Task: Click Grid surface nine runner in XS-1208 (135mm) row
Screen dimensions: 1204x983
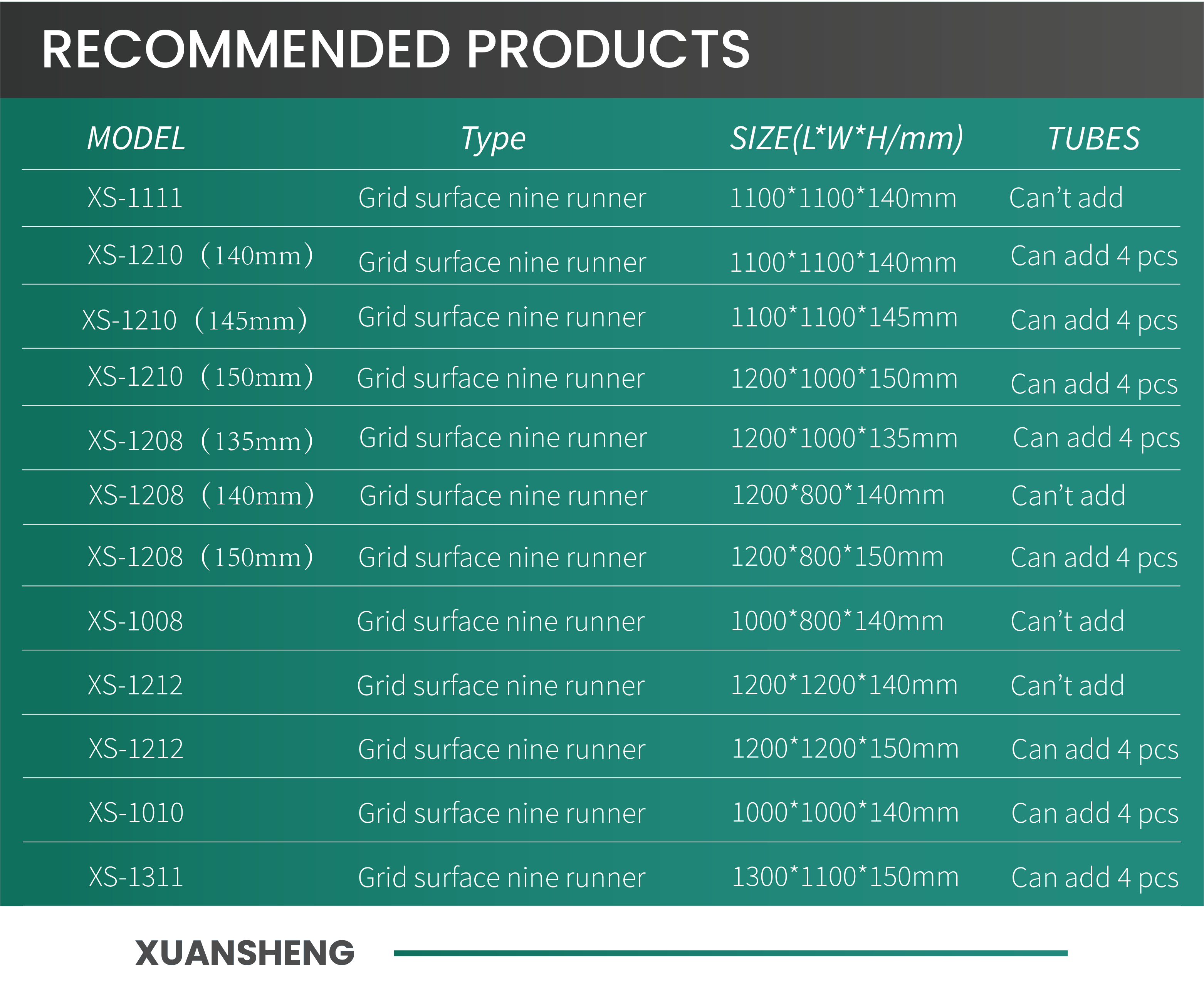Action: (x=503, y=438)
